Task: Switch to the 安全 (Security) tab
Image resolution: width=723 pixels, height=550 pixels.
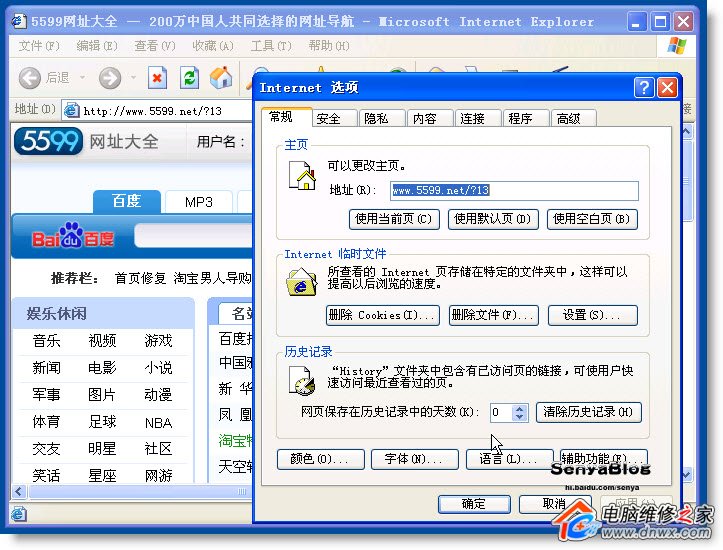Action: [x=329, y=118]
